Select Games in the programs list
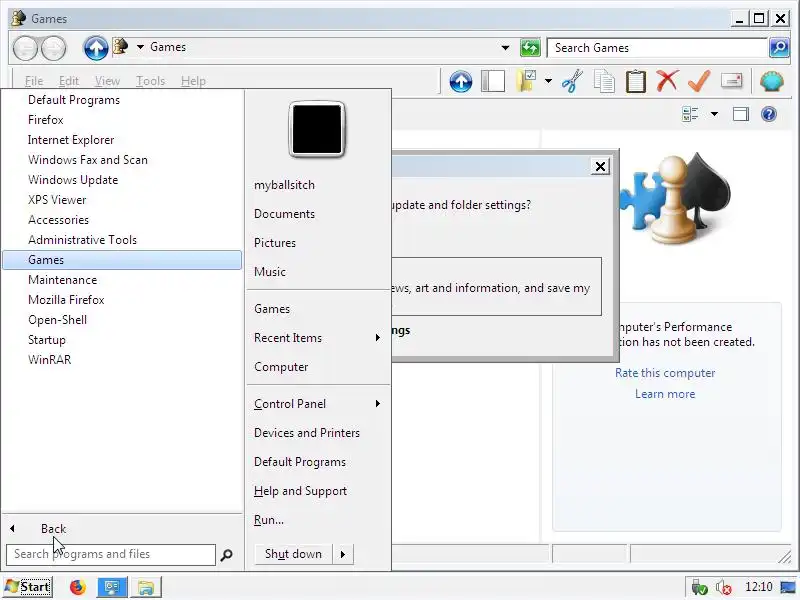 (x=122, y=260)
